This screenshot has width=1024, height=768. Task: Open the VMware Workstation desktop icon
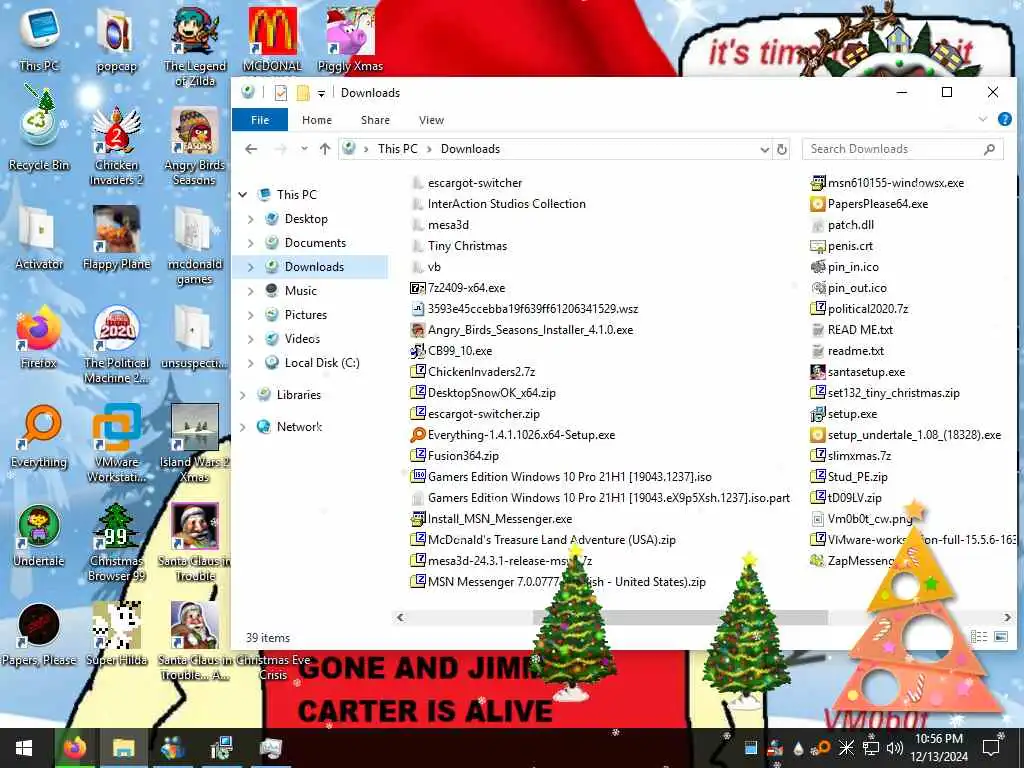coord(116,444)
